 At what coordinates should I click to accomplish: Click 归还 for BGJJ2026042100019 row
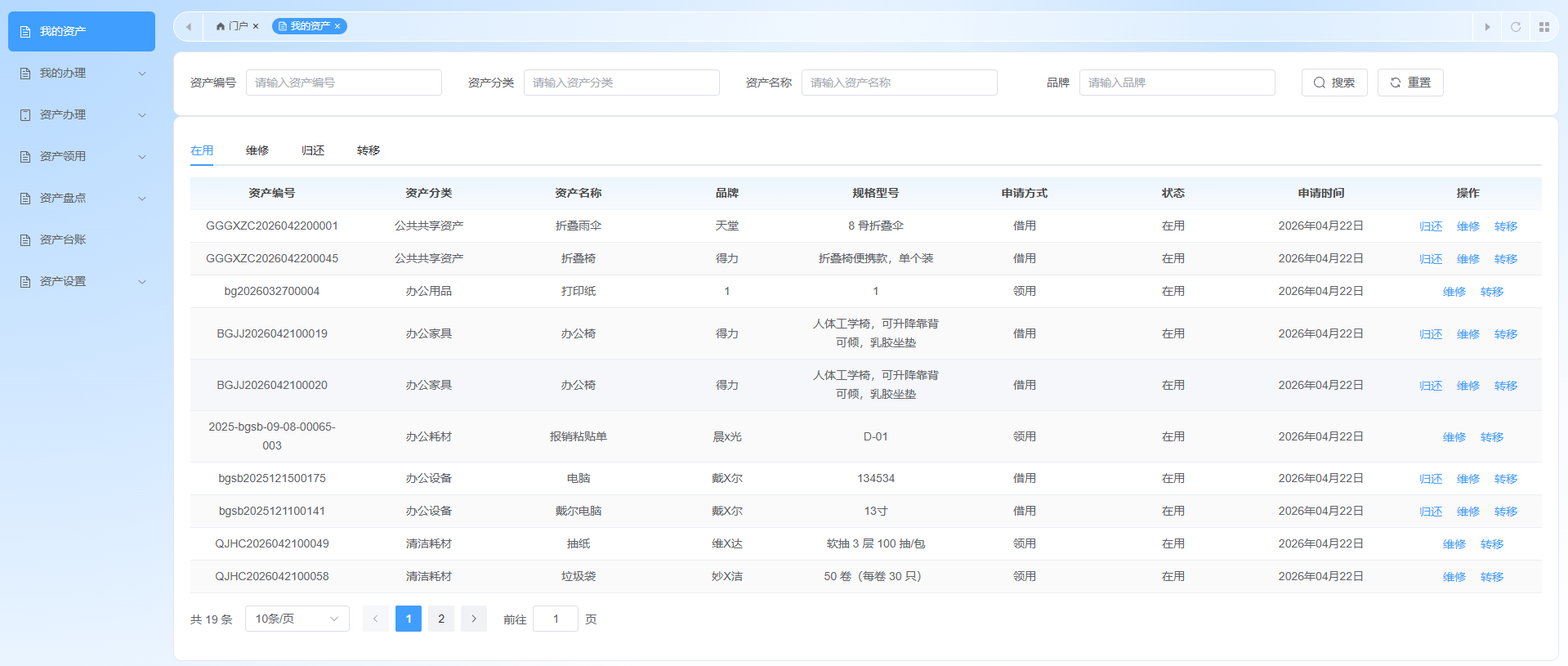click(1431, 334)
